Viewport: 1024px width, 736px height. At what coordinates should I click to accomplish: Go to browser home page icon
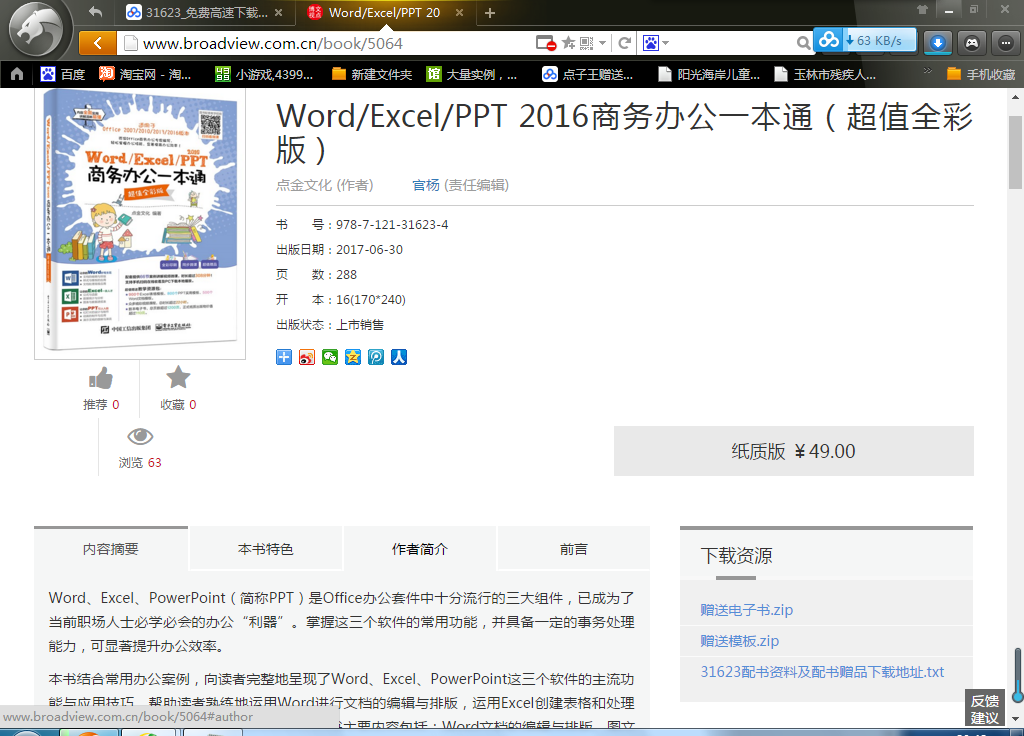coord(17,74)
